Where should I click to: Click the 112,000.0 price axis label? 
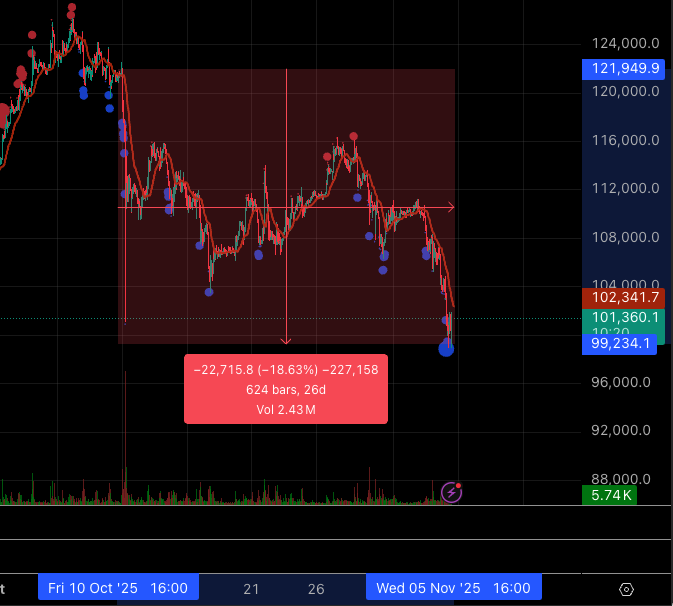pyautogui.click(x=625, y=188)
